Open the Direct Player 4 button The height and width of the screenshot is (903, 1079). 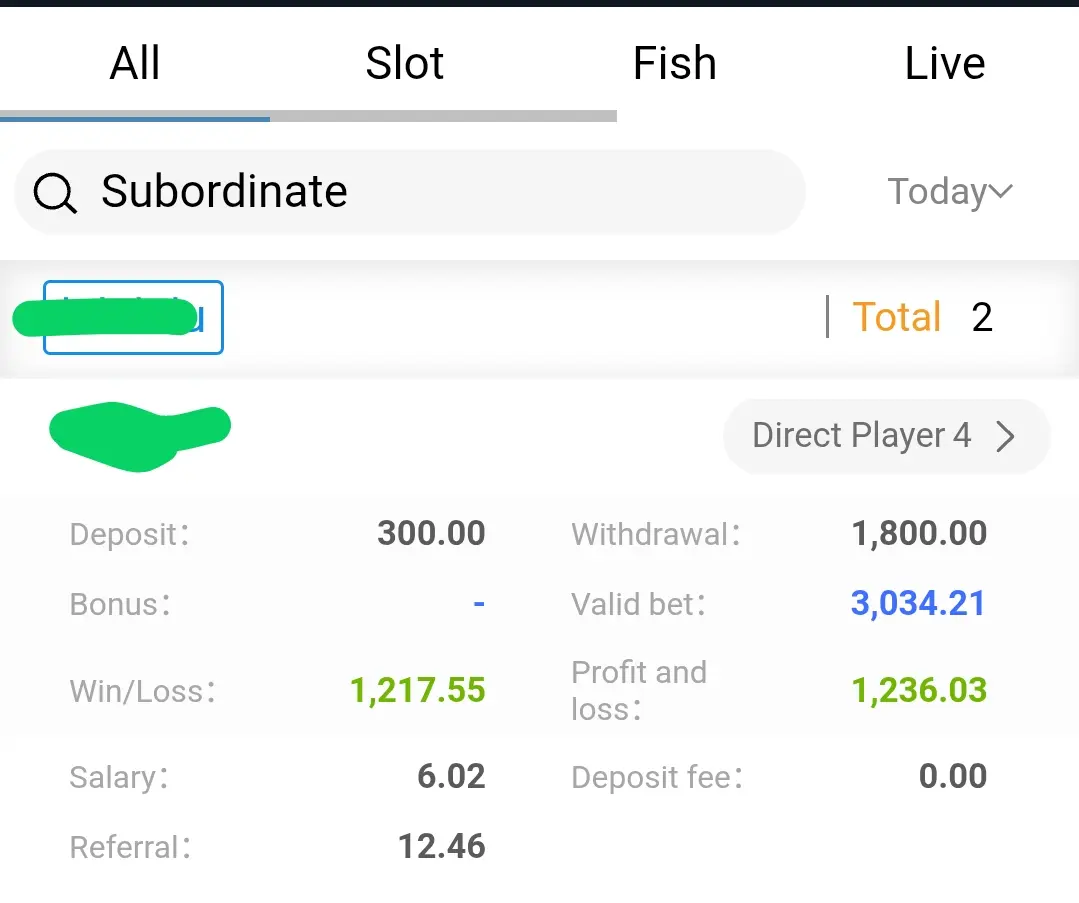click(886, 436)
